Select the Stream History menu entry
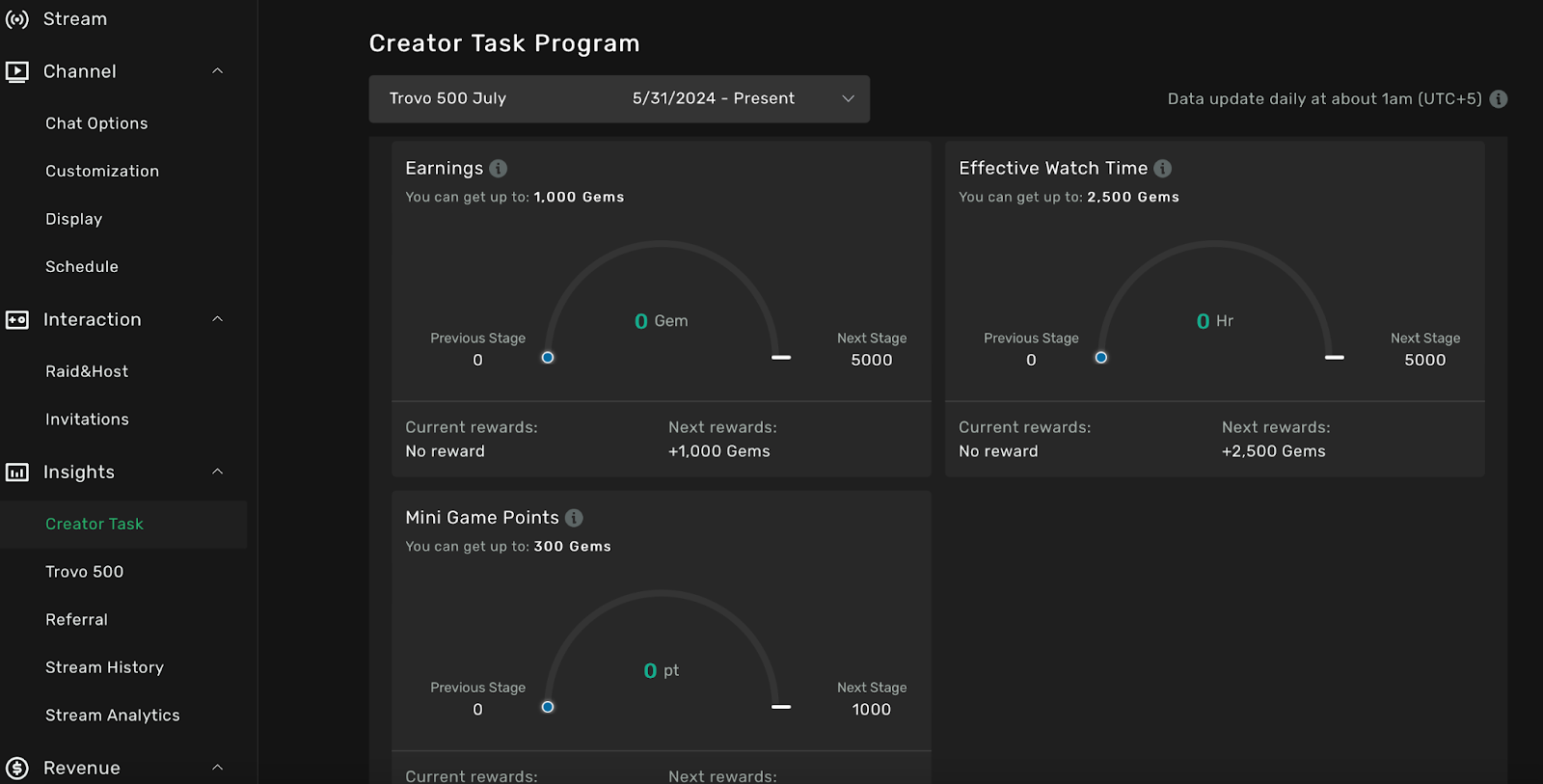The image size is (1543, 784). (104, 667)
